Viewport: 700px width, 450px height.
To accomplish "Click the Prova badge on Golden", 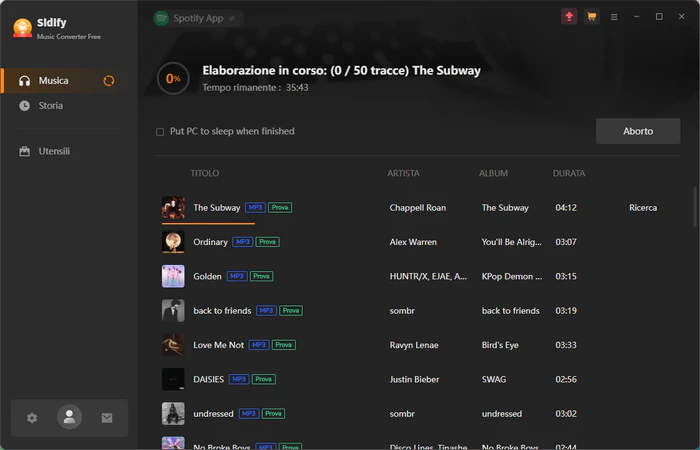I will coord(261,276).
